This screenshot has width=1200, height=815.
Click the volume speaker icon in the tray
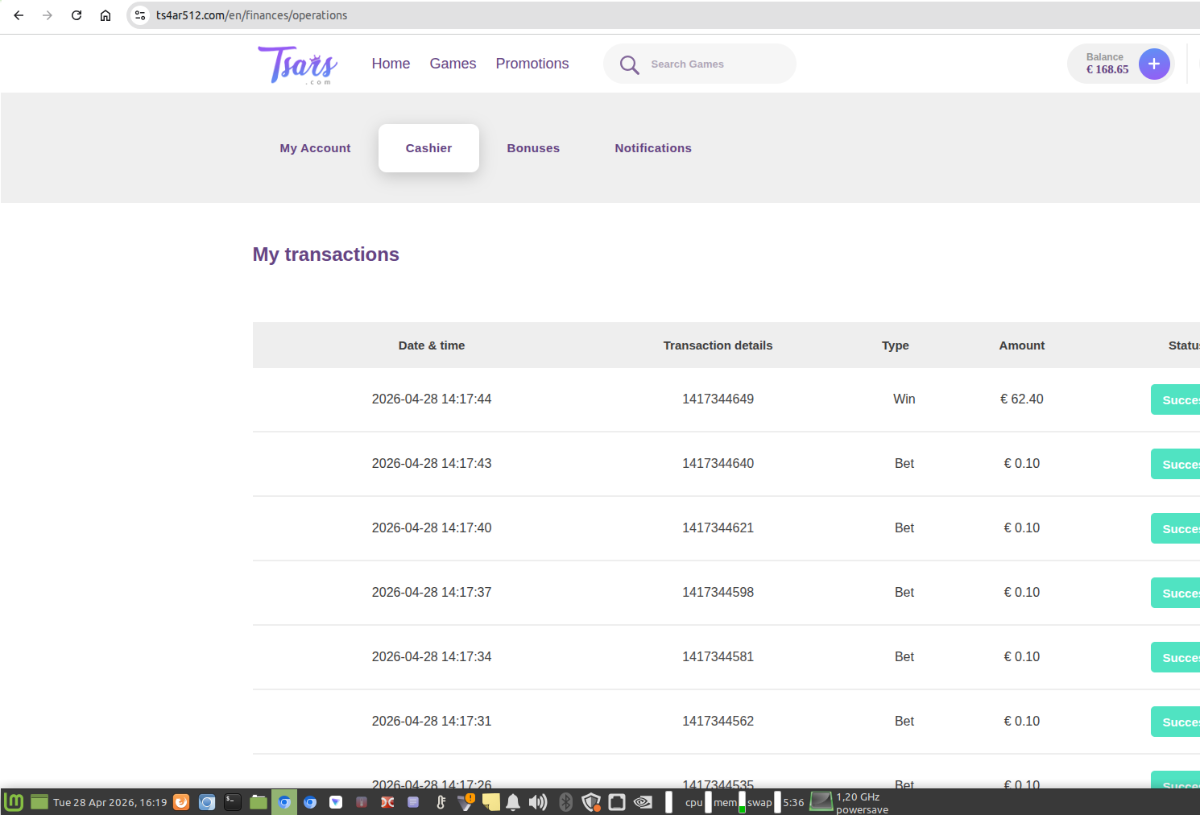[x=538, y=801]
